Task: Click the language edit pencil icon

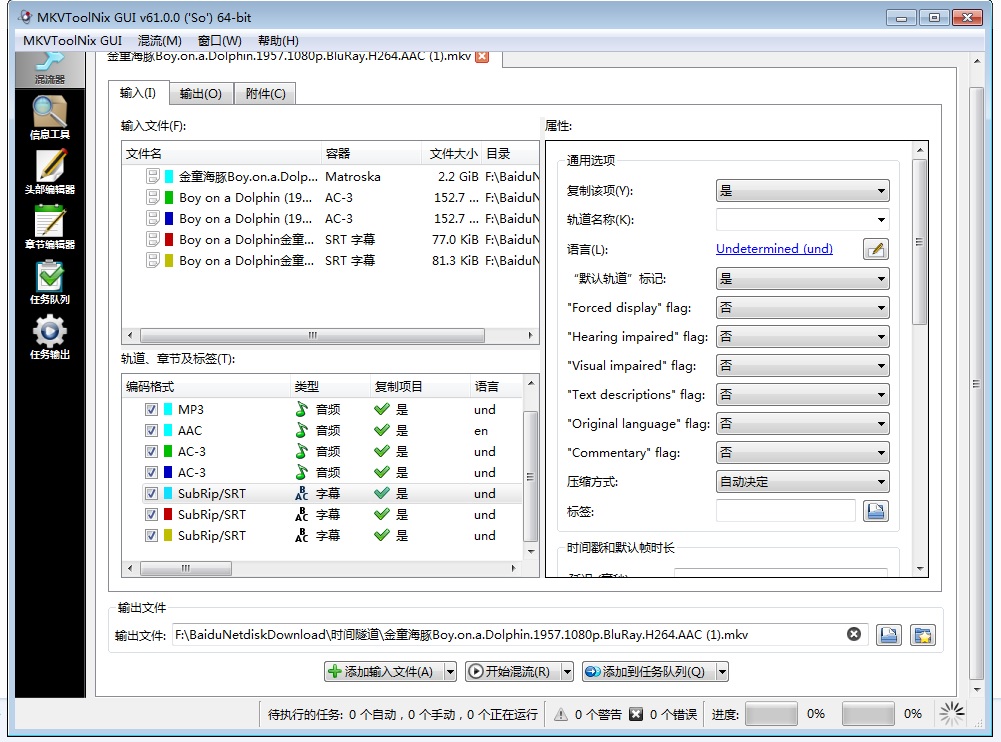Action: [875, 249]
